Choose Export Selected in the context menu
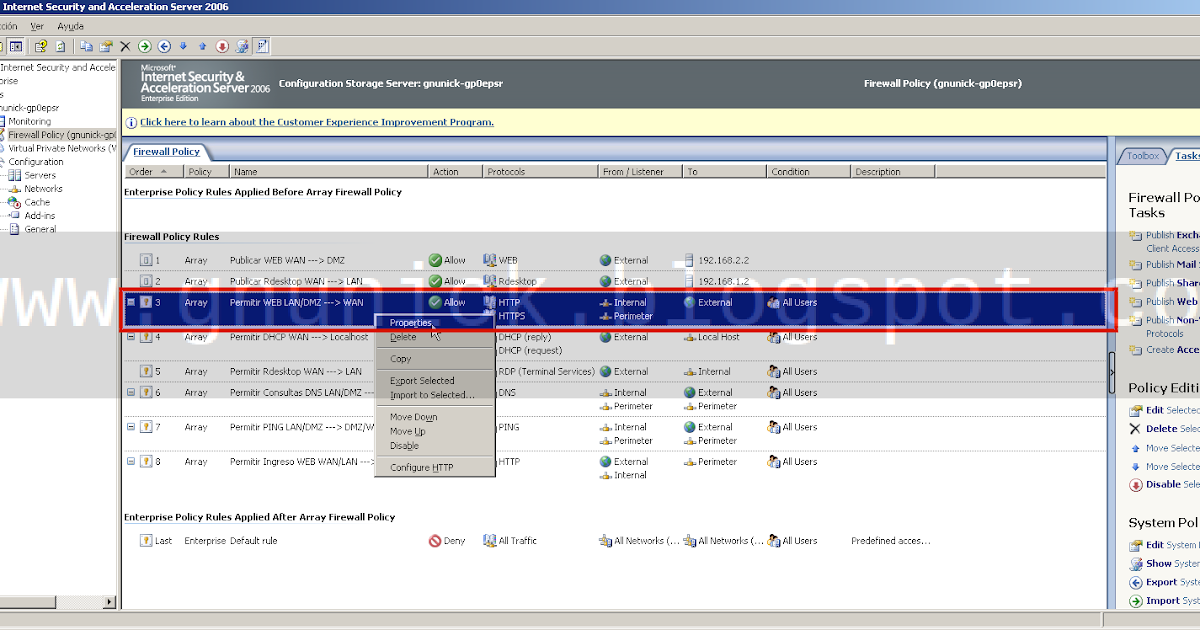 [434, 381]
